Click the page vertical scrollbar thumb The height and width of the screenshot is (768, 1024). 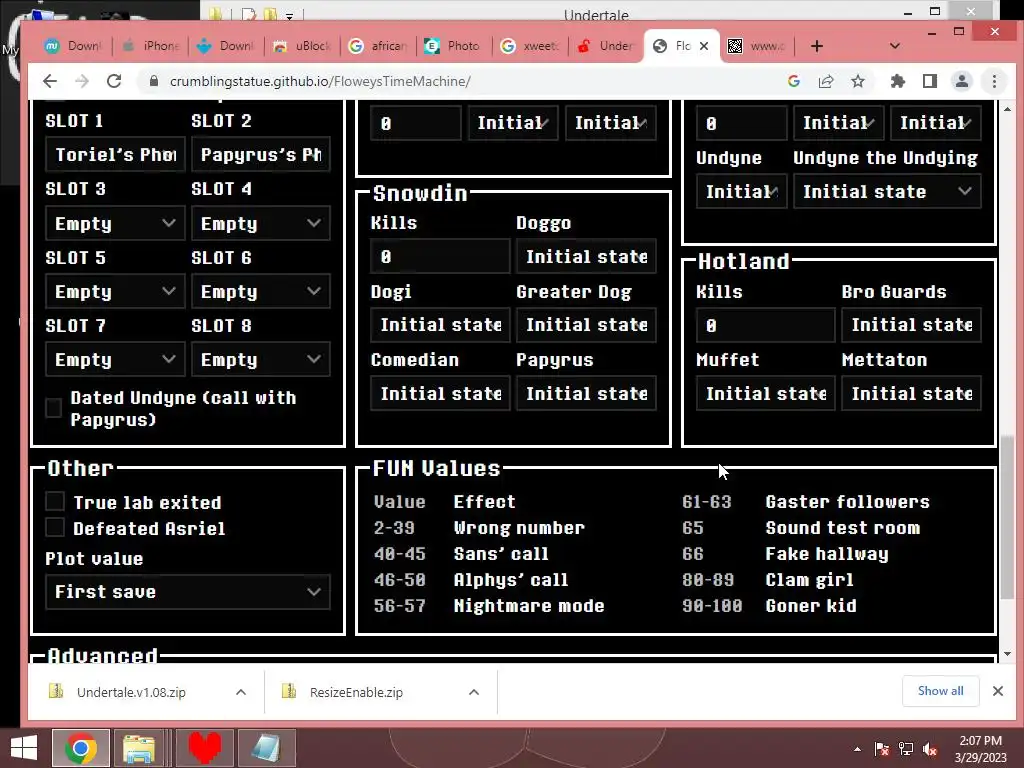(x=1008, y=516)
